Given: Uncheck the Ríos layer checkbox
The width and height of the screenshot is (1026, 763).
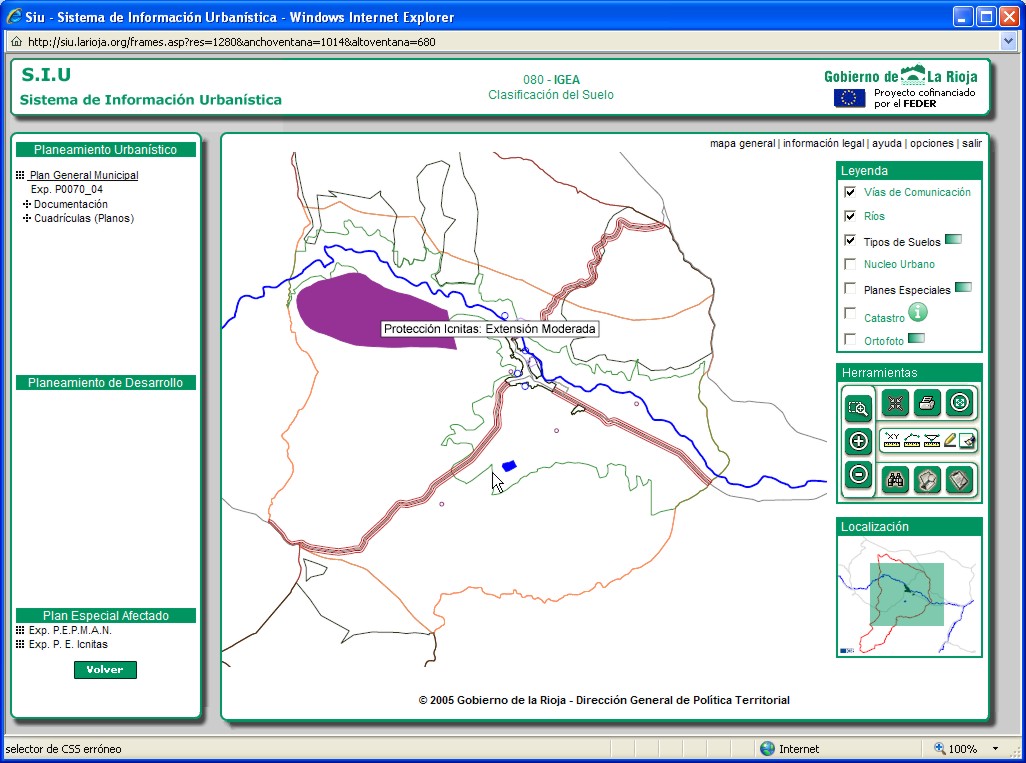Looking at the screenshot, I should (850, 216).
